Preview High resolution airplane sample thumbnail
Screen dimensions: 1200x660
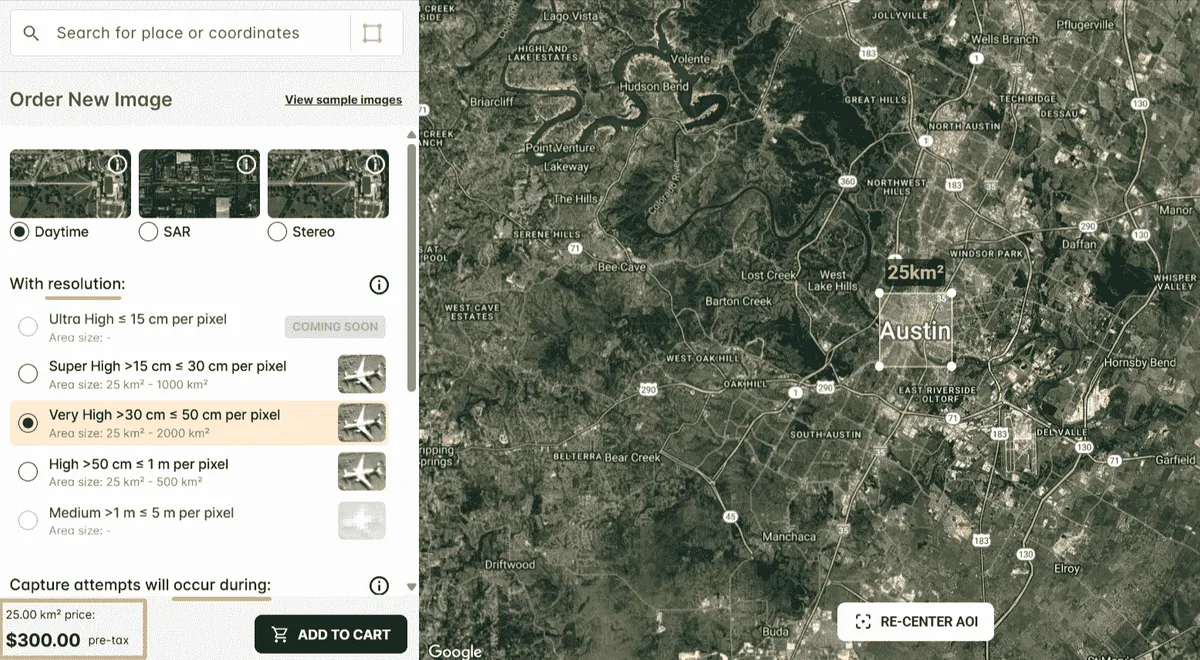362,471
